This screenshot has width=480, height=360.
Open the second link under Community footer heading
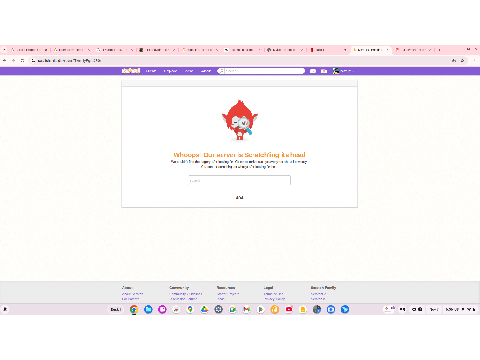(x=184, y=299)
